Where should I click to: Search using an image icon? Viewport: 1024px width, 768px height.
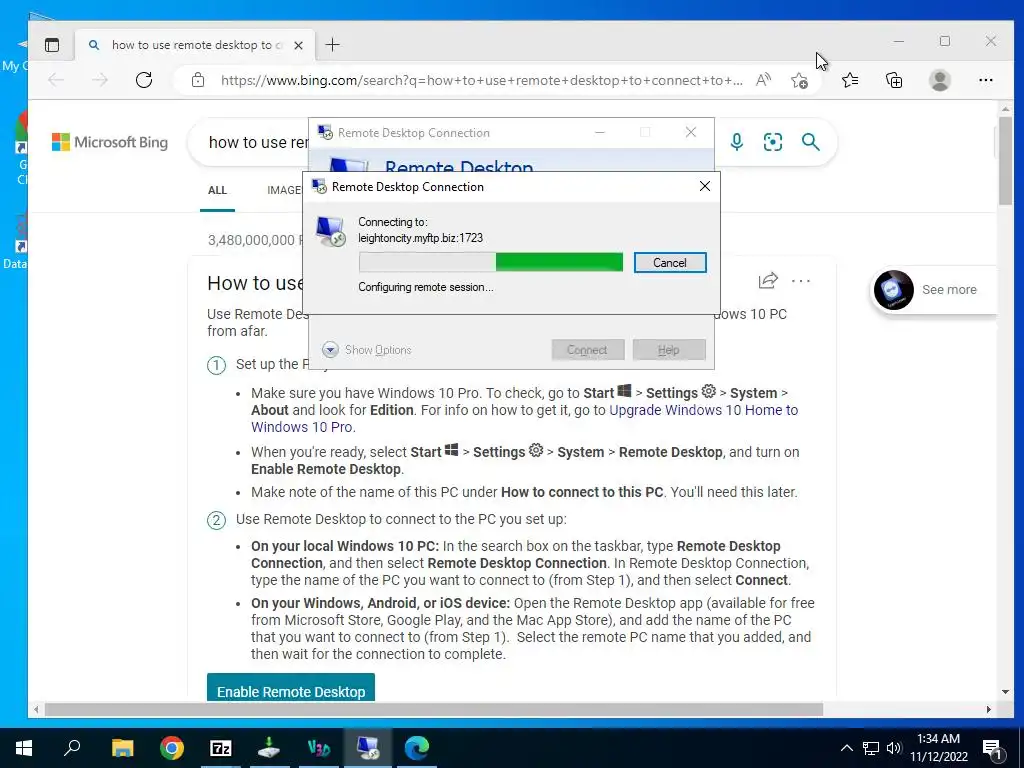pyautogui.click(x=773, y=142)
